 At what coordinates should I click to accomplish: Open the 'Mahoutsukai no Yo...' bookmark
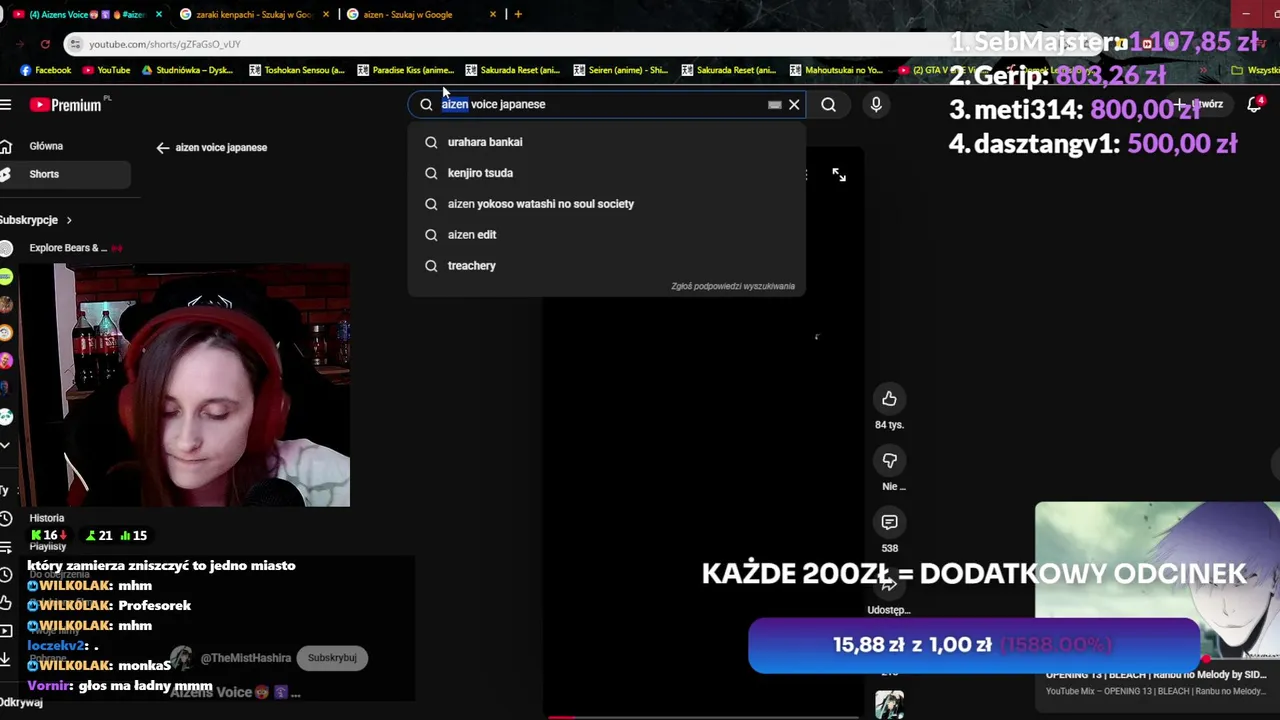(836, 70)
